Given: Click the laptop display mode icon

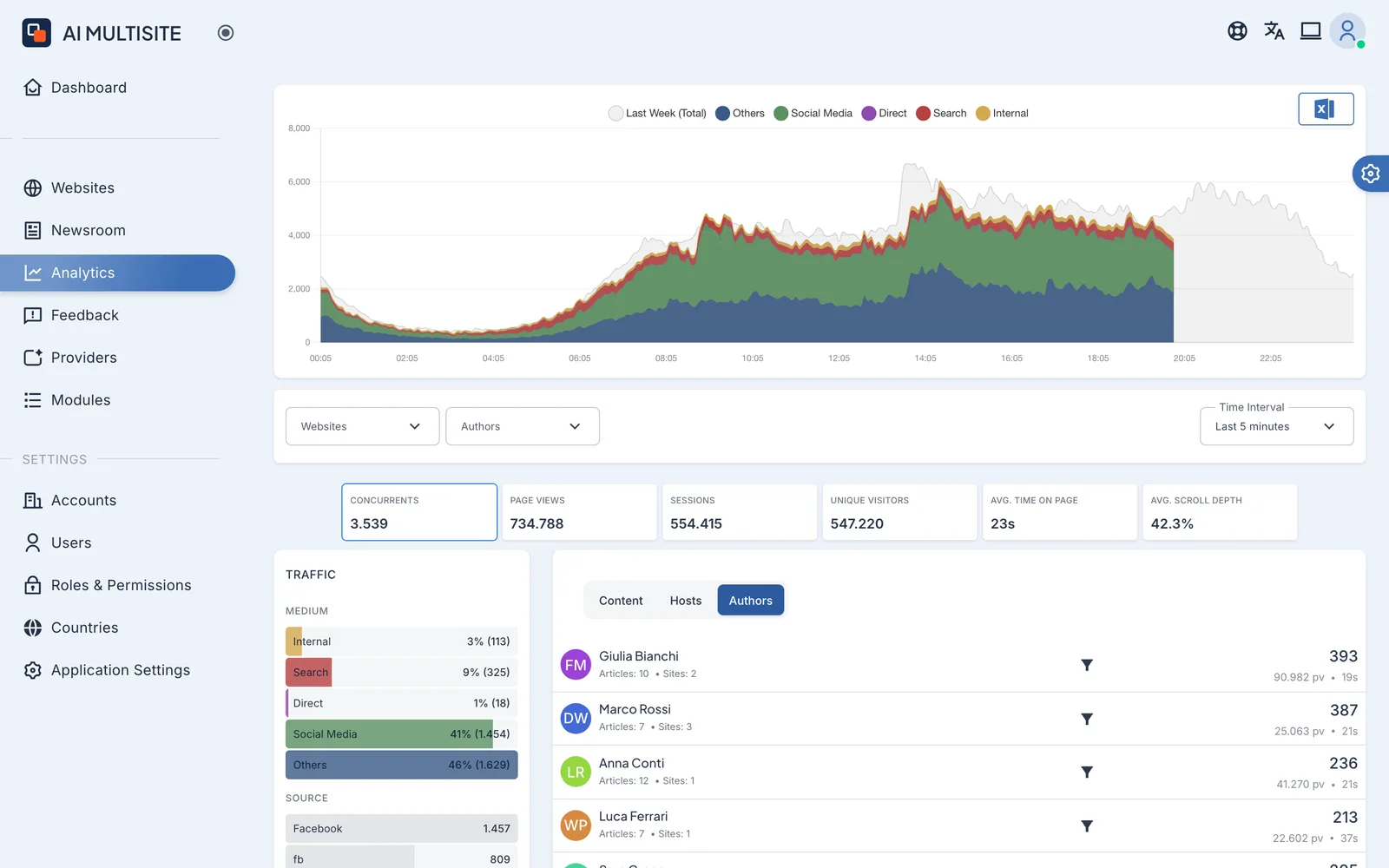Looking at the screenshot, I should (x=1311, y=31).
